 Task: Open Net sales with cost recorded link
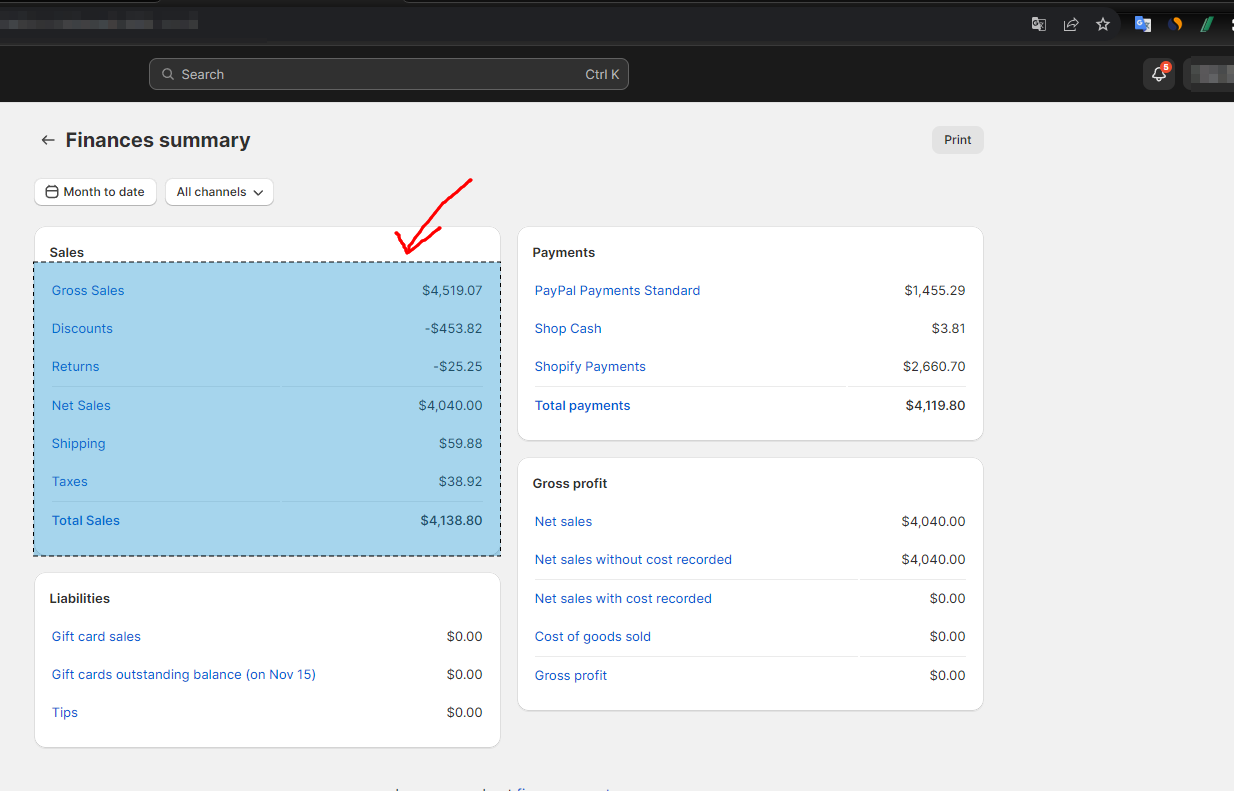point(623,599)
